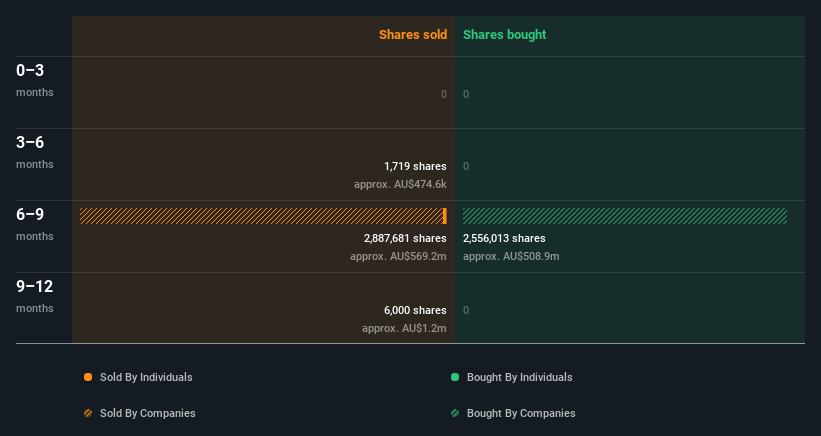
Task: Select the 3–6 months row label
Action: (x=35, y=152)
